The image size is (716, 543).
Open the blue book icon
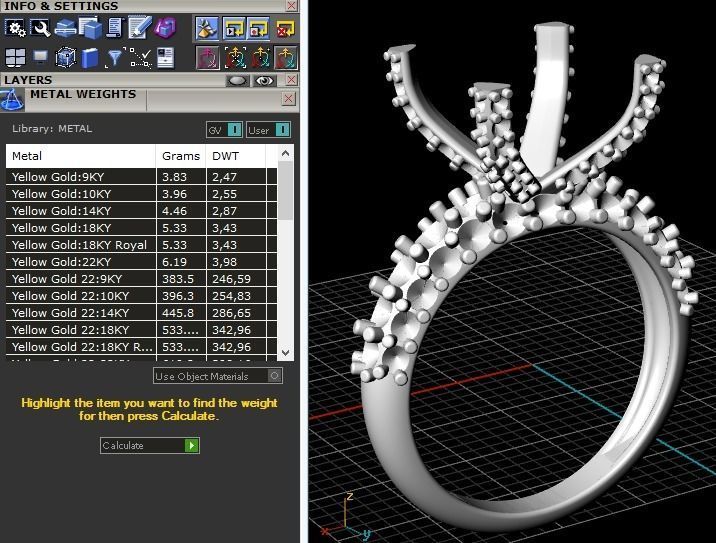(x=90, y=58)
